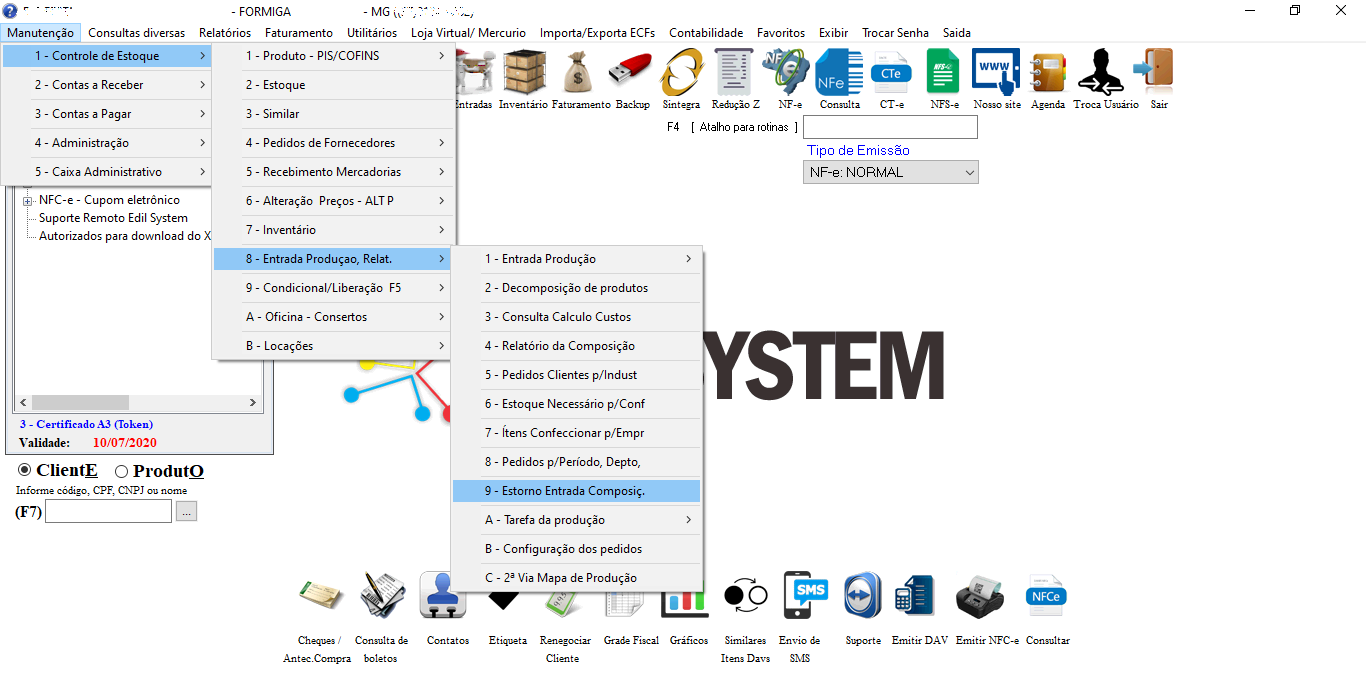Open the Agenda notebook icon

[1047, 74]
